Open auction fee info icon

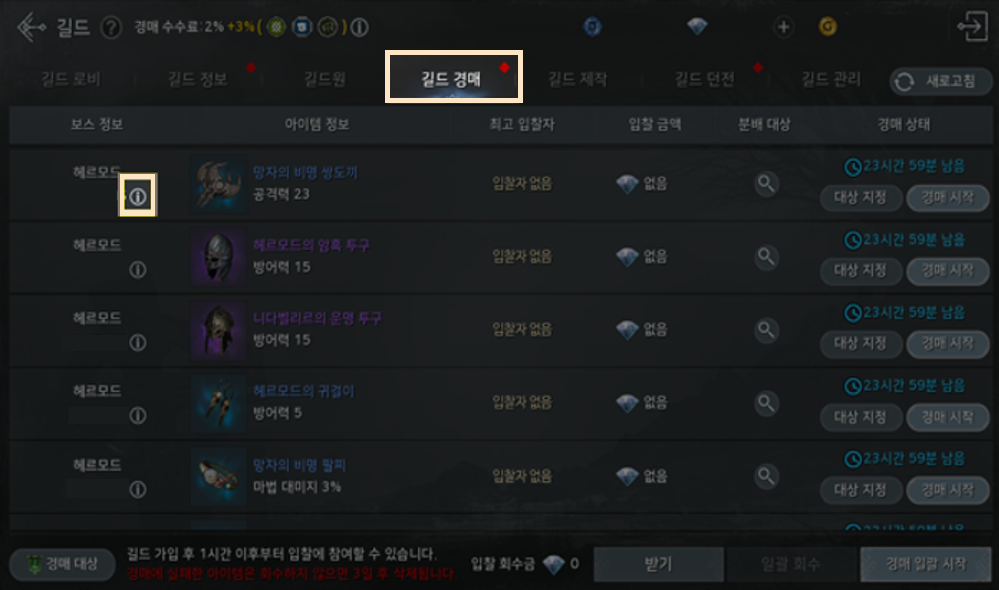pyautogui.click(x=359, y=27)
